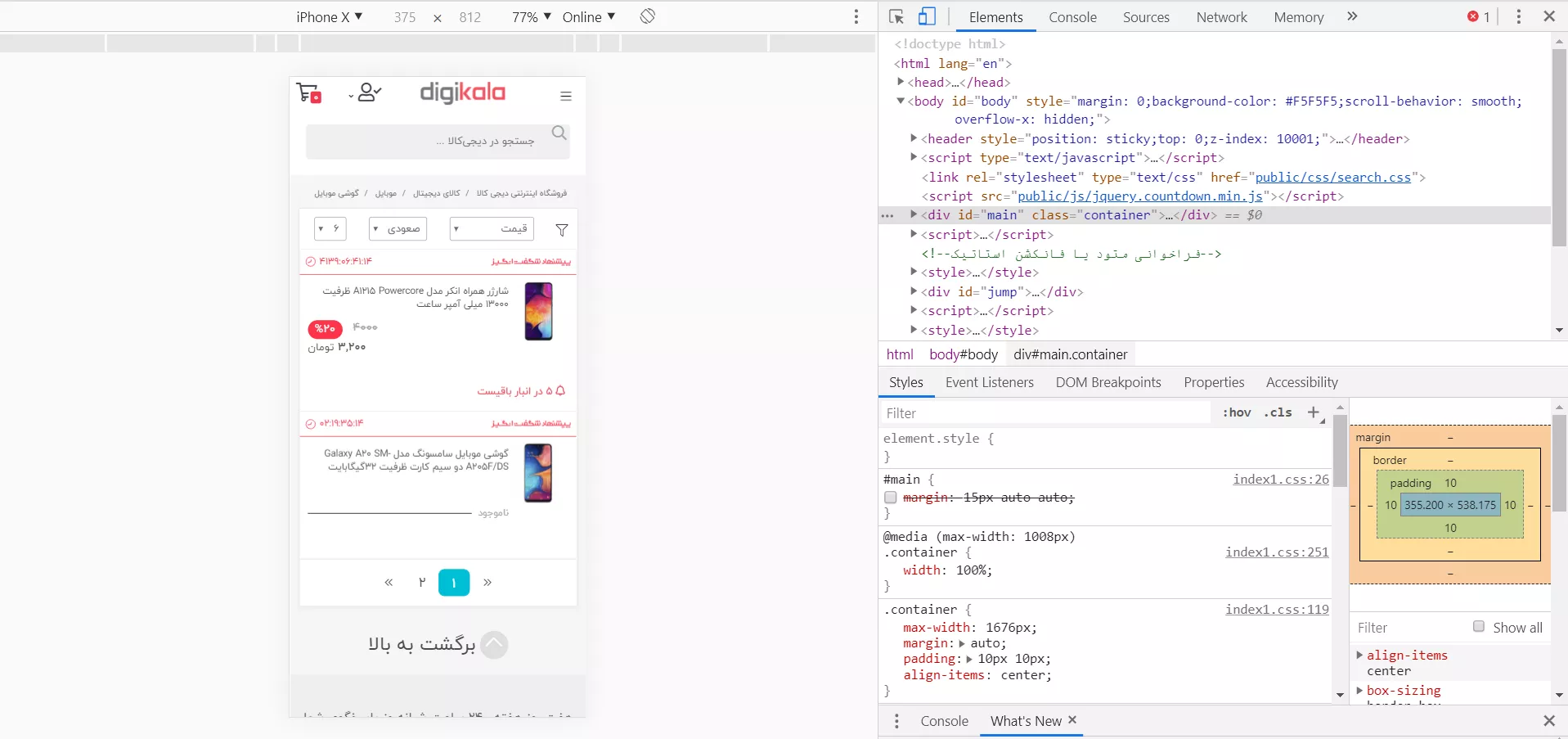Collapse the body element node
The image size is (1568, 739).
pyautogui.click(x=901, y=101)
